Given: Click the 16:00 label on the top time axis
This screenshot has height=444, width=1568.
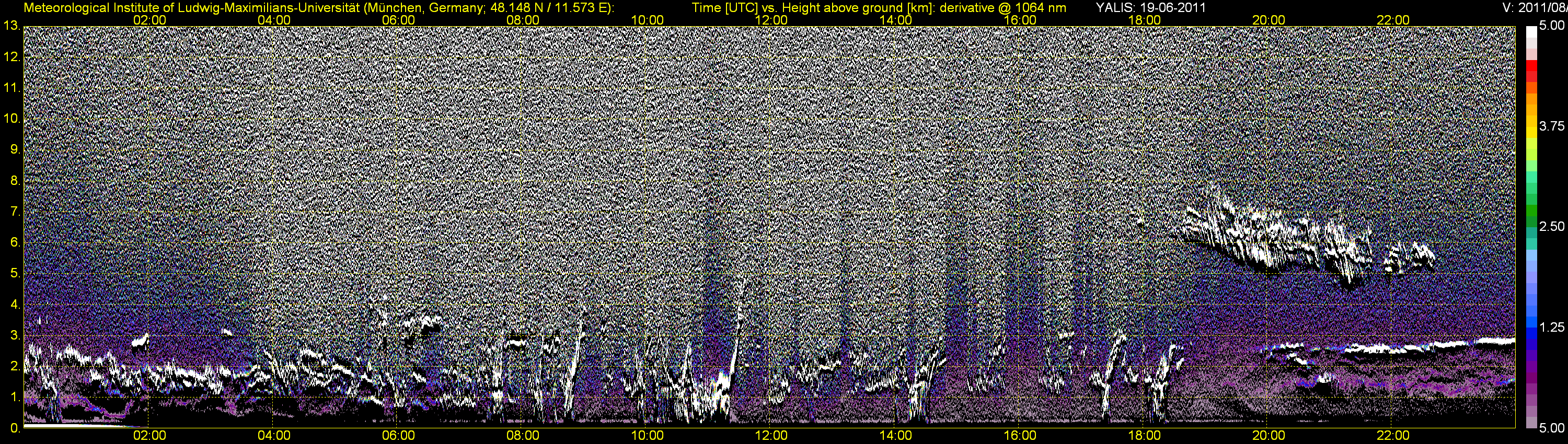Looking at the screenshot, I should click(1020, 20).
